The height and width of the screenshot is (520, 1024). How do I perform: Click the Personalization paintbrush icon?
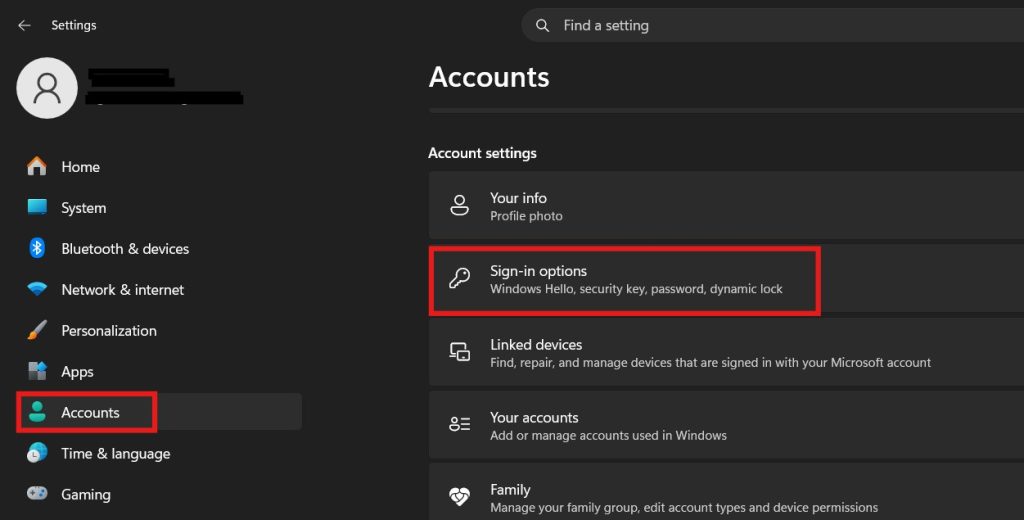(x=37, y=330)
